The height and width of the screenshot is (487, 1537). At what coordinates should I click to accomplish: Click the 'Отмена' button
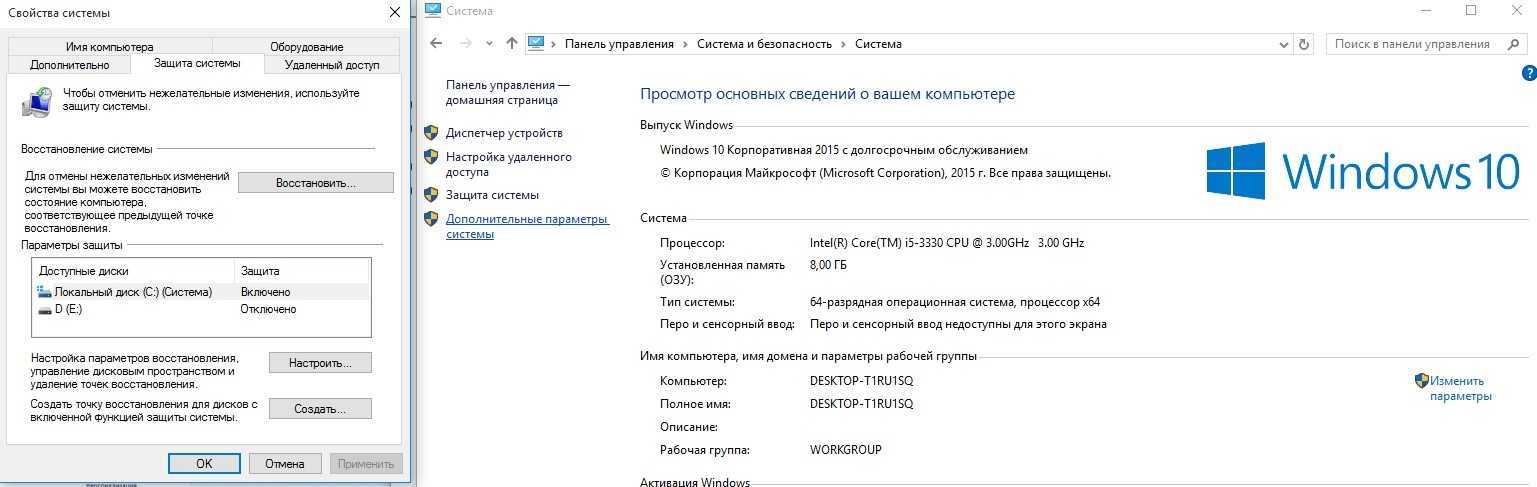(284, 463)
